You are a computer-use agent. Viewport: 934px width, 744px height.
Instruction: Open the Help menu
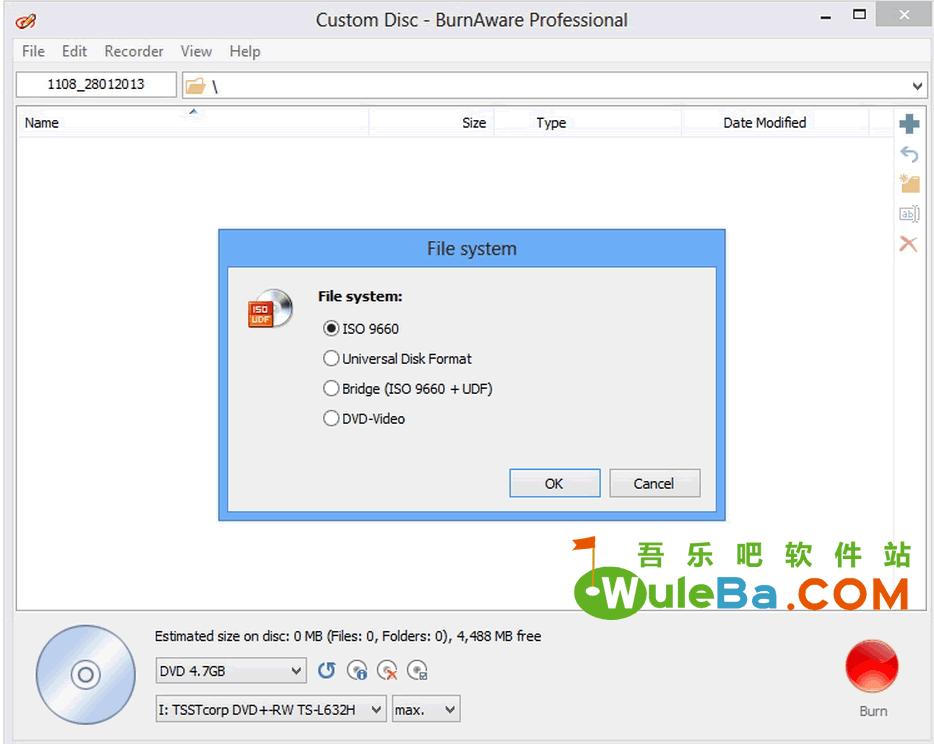tap(245, 51)
